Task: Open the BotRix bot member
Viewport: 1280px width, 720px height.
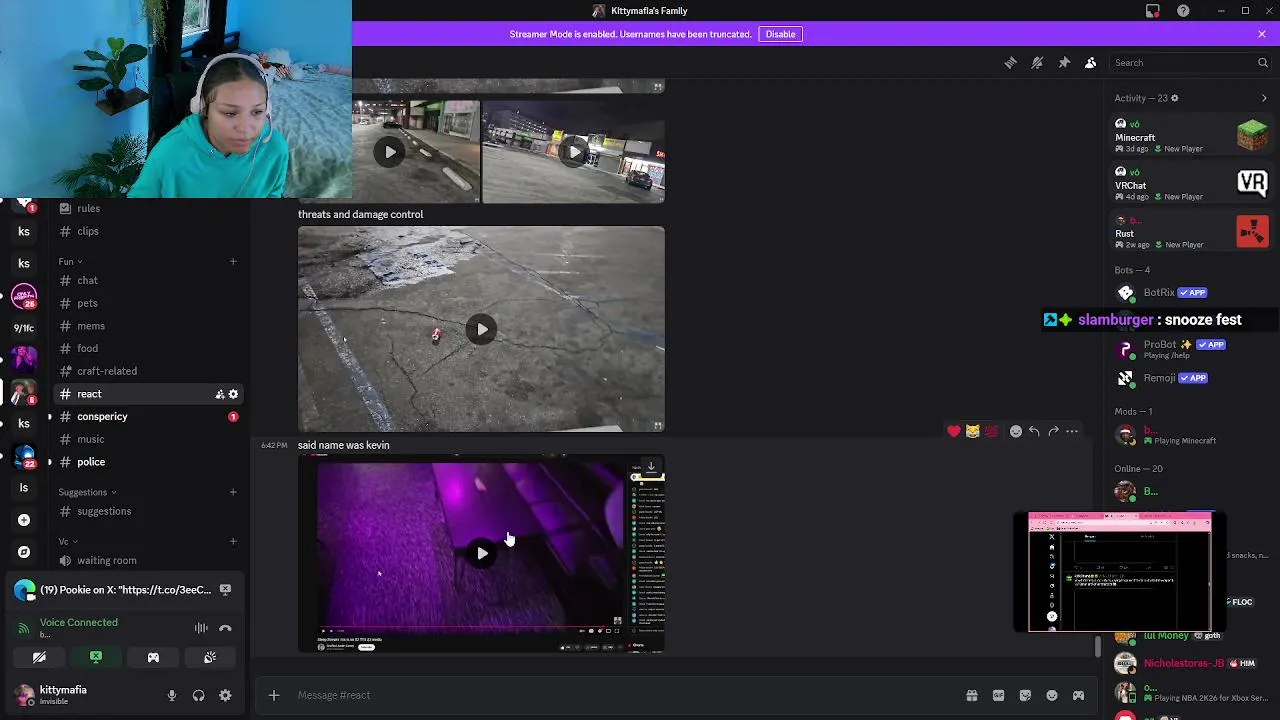Action: (1191, 293)
